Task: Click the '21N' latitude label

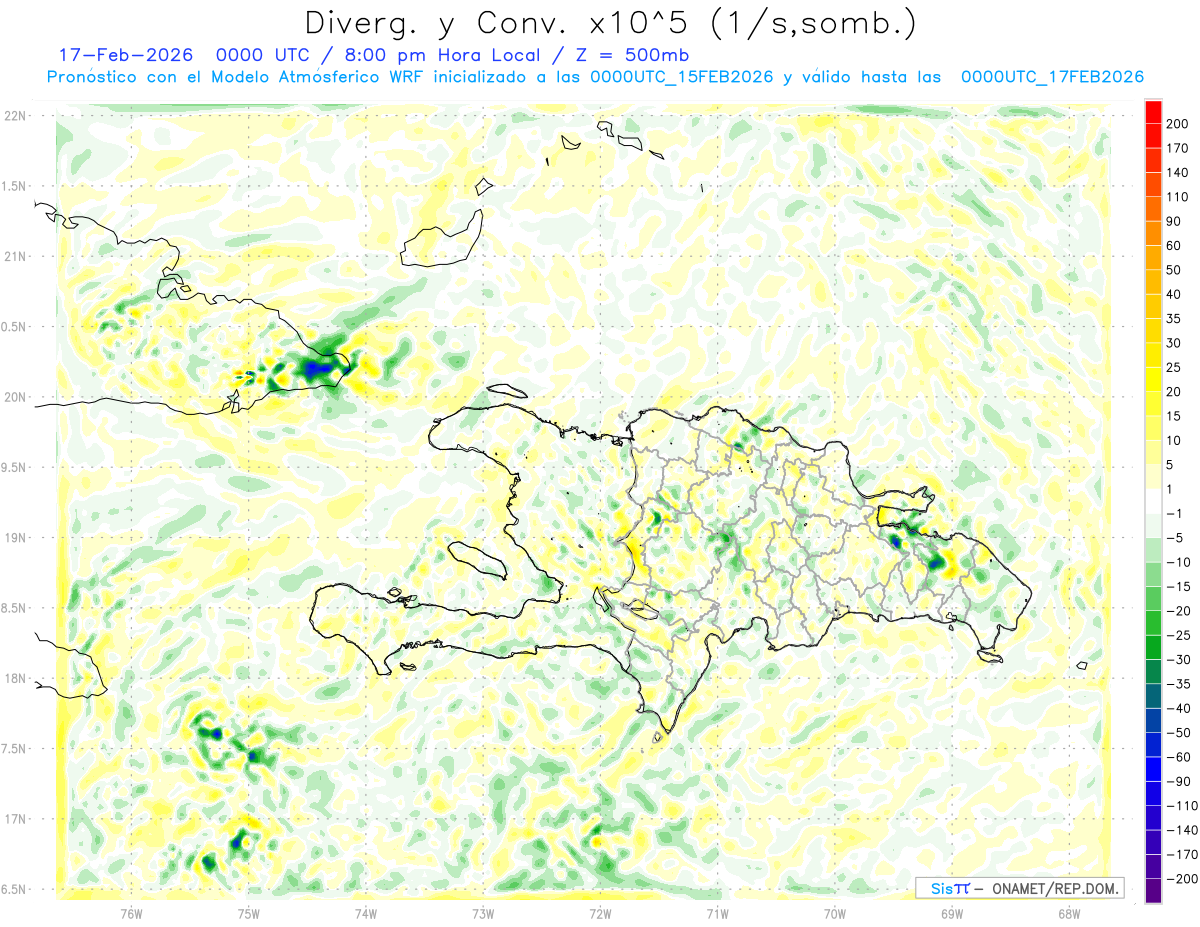Action: coord(15,256)
